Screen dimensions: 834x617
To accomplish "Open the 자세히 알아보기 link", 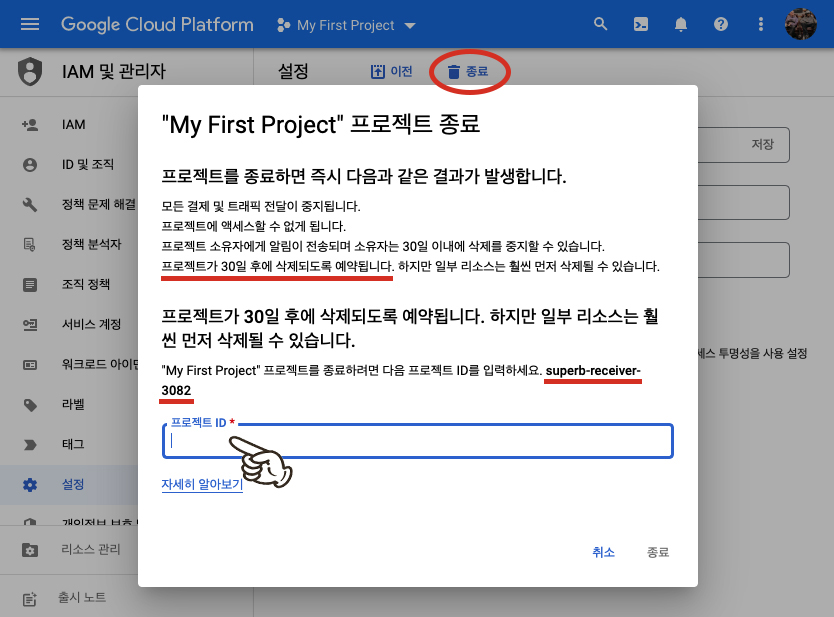I will click(x=202, y=485).
